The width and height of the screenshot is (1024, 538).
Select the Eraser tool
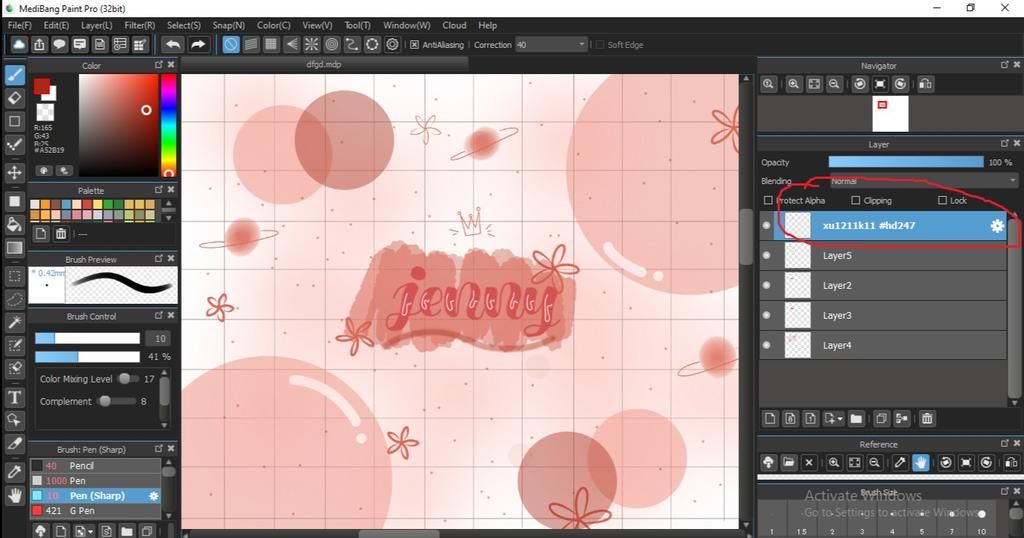[14, 98]
